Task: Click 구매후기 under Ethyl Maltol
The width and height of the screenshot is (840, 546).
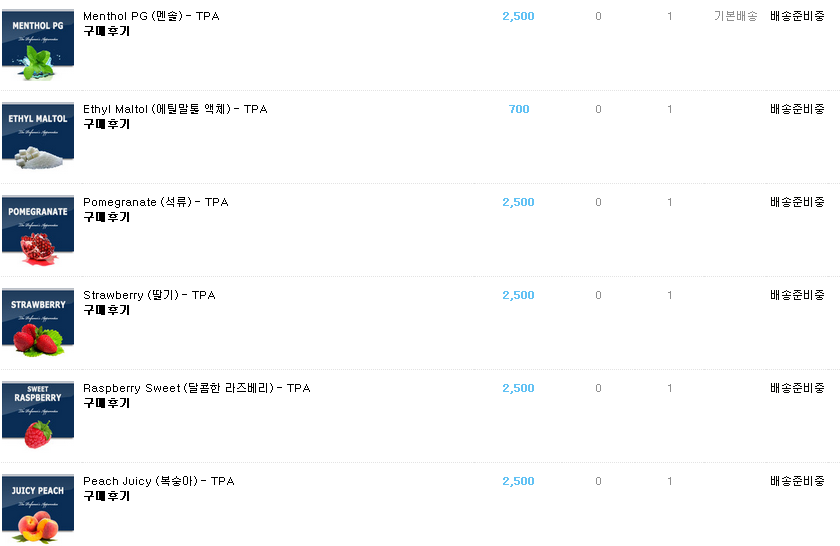Action: 107,124
